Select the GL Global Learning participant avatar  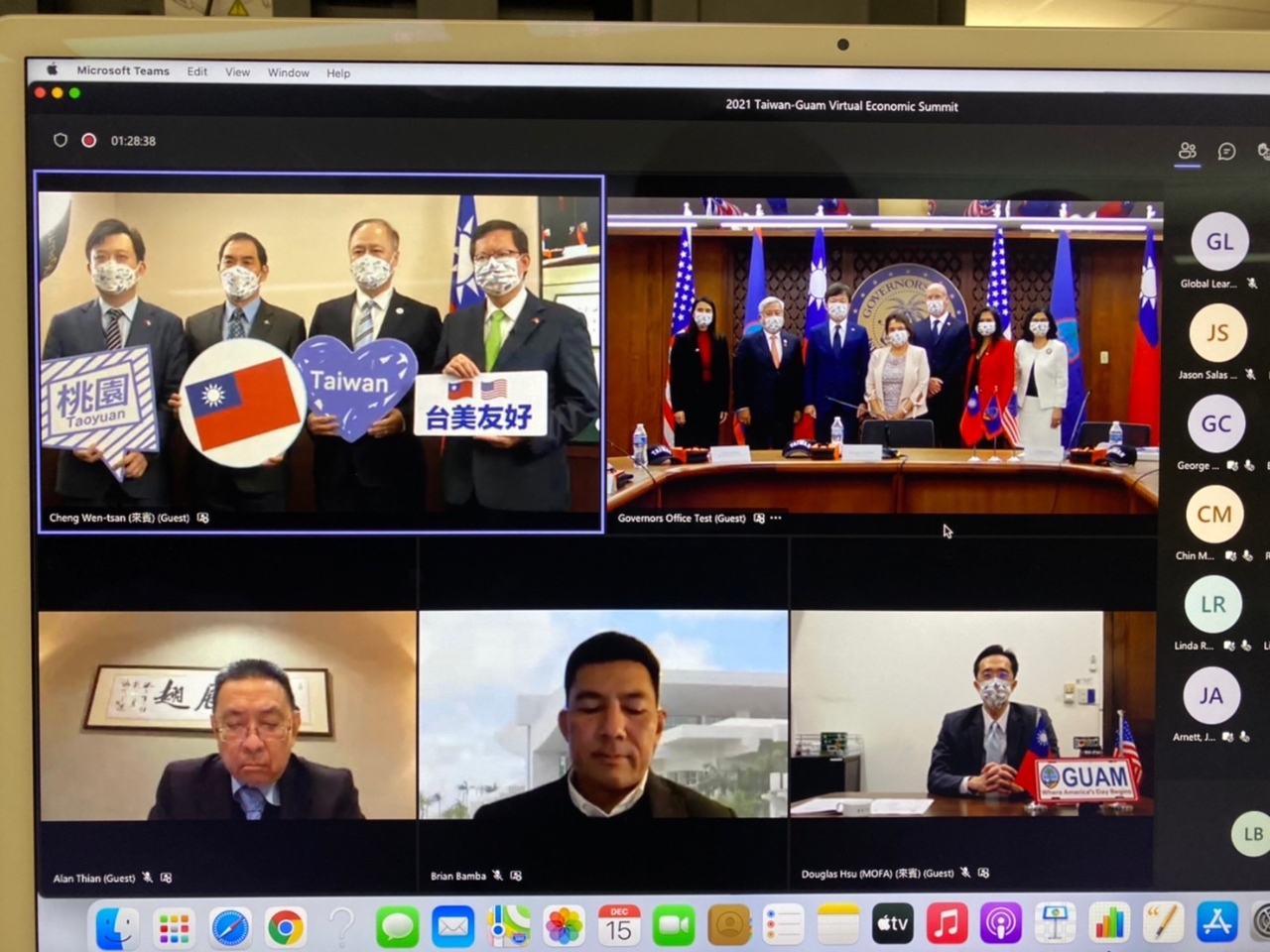pos(1219,242)
